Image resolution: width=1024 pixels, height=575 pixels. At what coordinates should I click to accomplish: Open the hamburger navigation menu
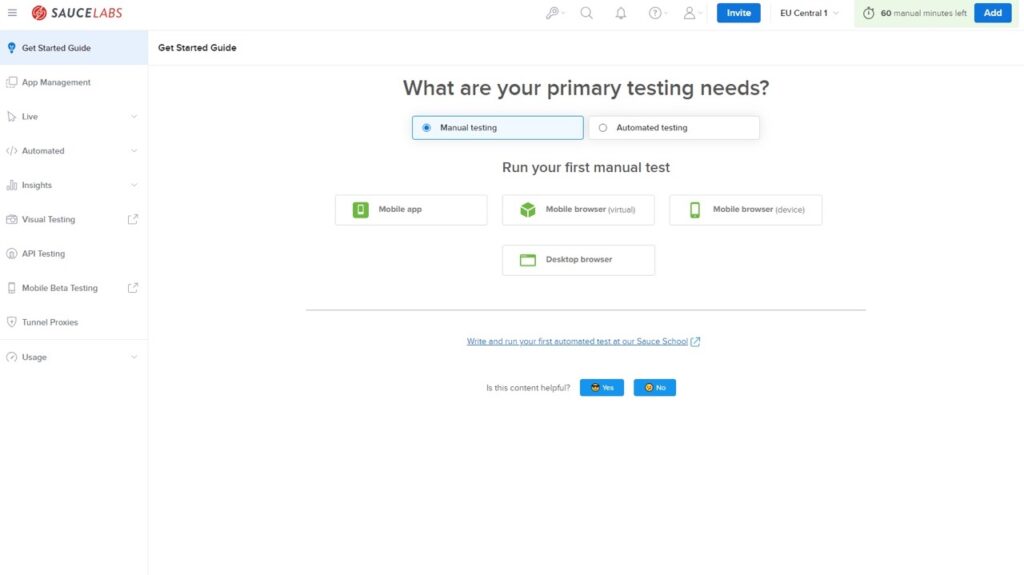12,13
